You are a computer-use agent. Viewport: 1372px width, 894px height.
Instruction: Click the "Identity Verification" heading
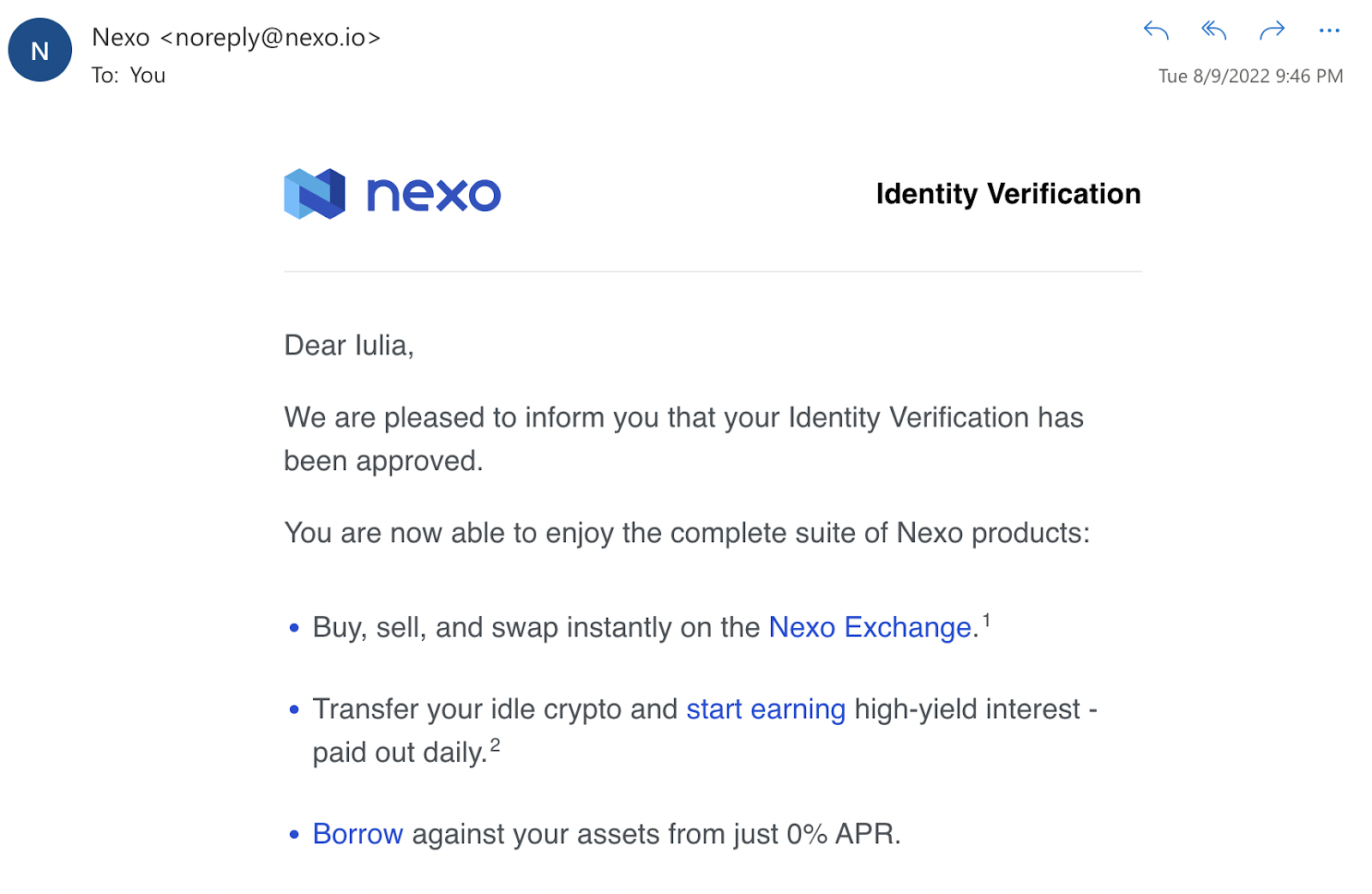[x=1008, y=194]
